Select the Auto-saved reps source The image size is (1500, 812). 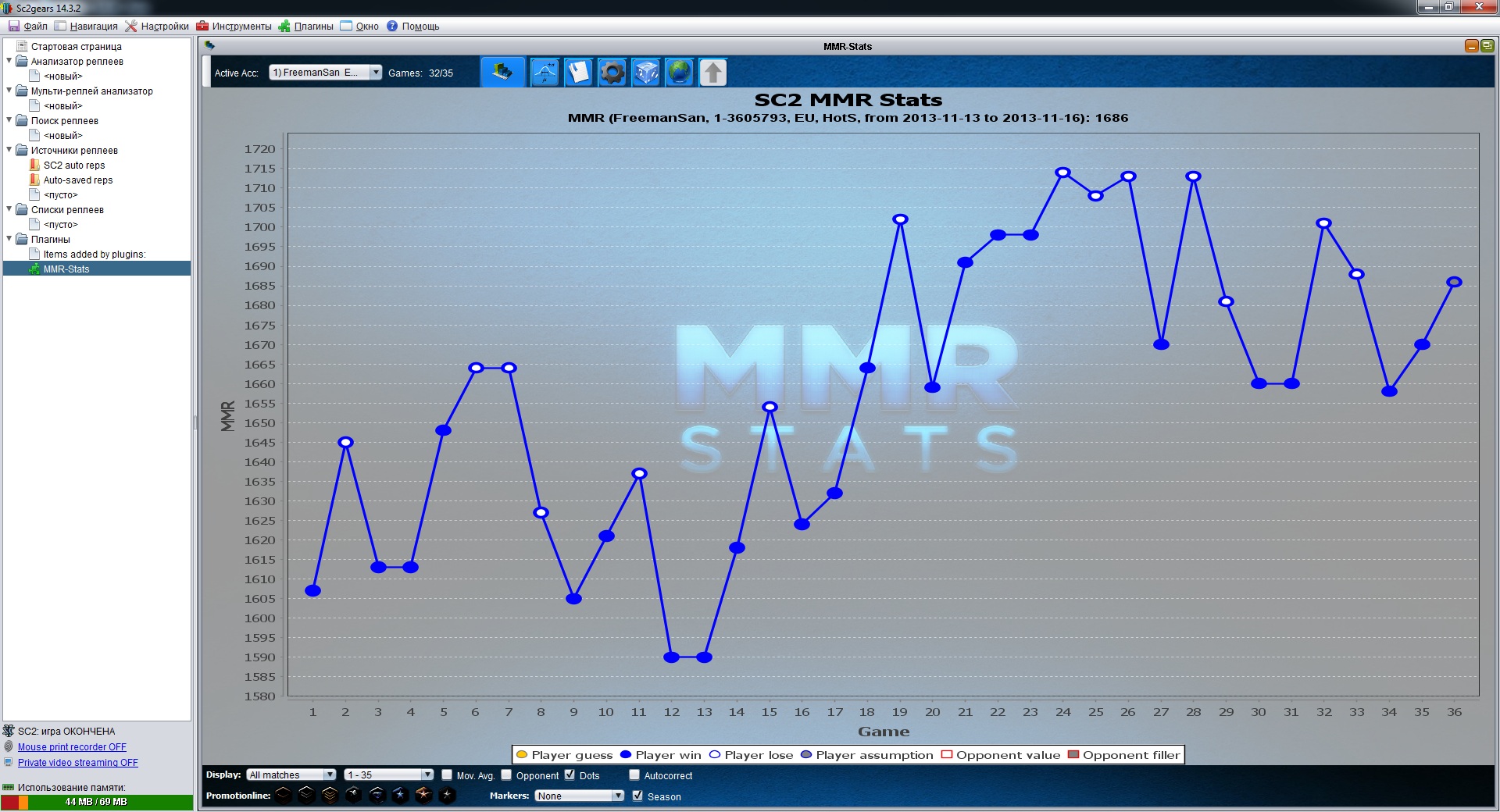(78, 180)
